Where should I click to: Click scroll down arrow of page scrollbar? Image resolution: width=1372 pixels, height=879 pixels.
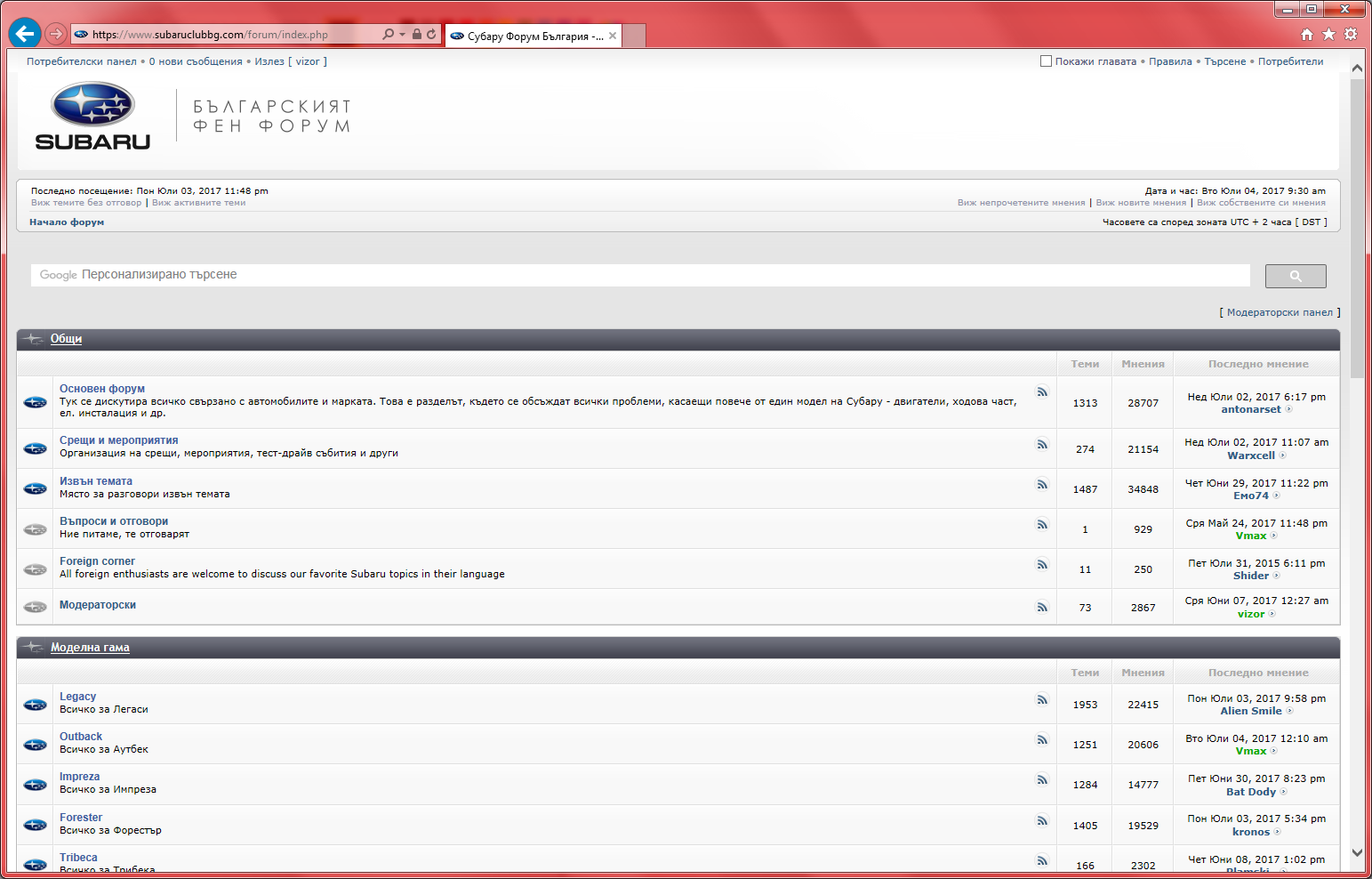click(1357, 852)
